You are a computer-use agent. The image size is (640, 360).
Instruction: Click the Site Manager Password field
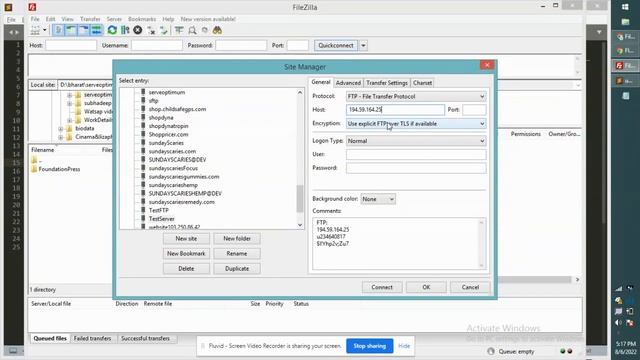pos(416,168)
